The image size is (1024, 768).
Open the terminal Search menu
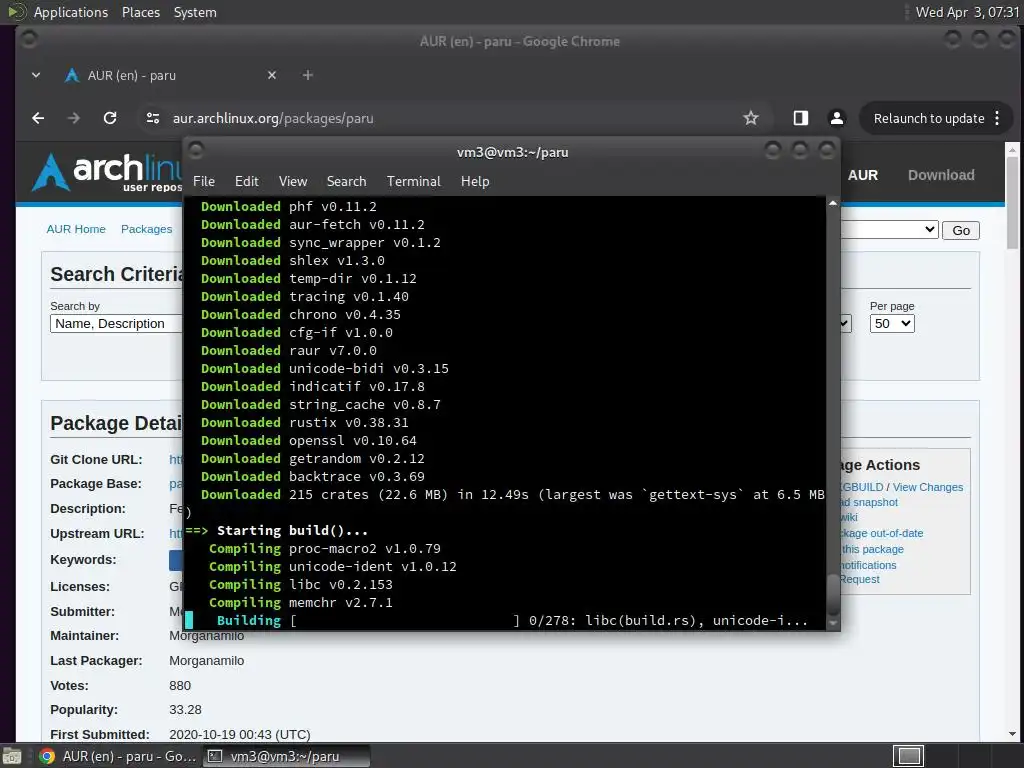[346, 181]
